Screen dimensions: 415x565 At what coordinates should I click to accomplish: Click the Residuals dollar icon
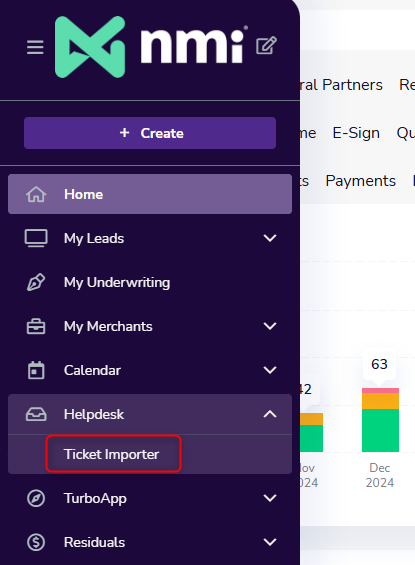36,542
